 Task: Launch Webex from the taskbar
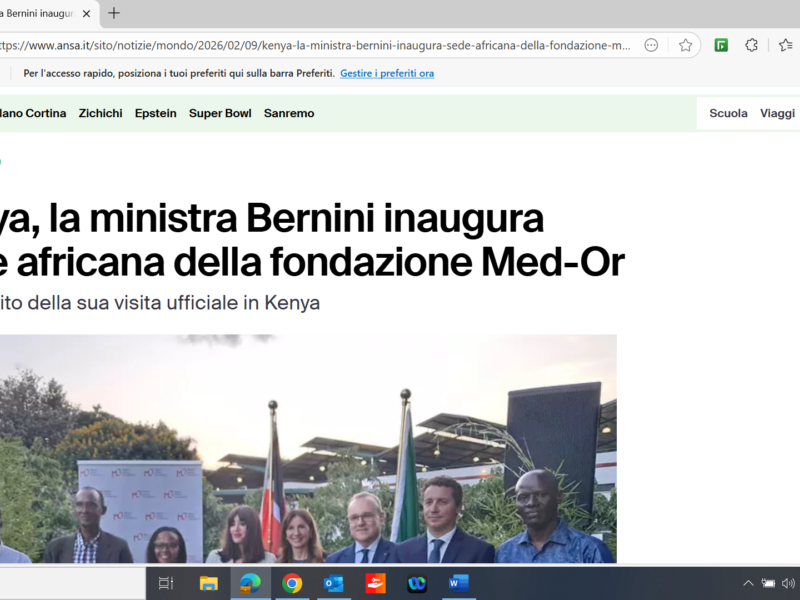tap(416, 583)
